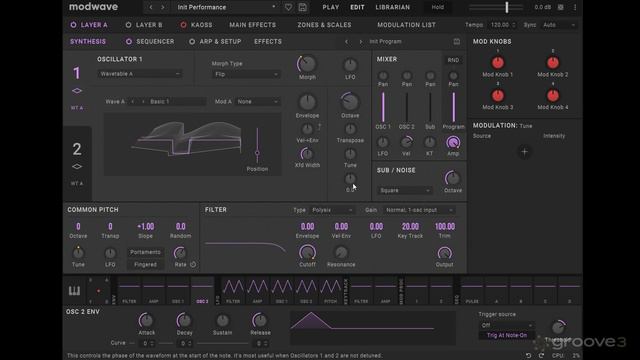This screenshot has height=360, width=640.
Task: Click the Fingered button
Action: (x=145, y=264)
